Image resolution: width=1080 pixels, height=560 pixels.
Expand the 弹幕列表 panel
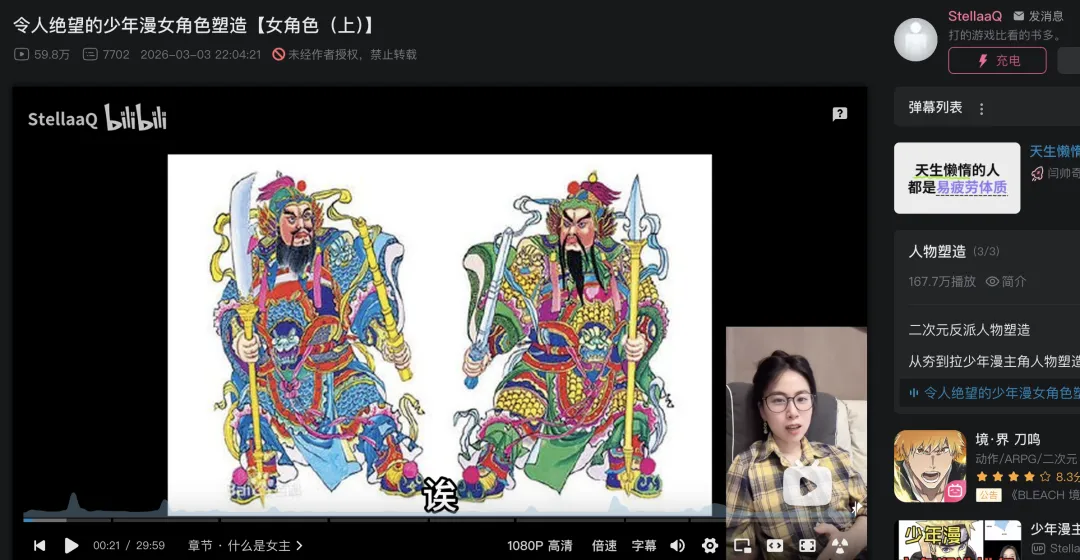coord(987,107)
